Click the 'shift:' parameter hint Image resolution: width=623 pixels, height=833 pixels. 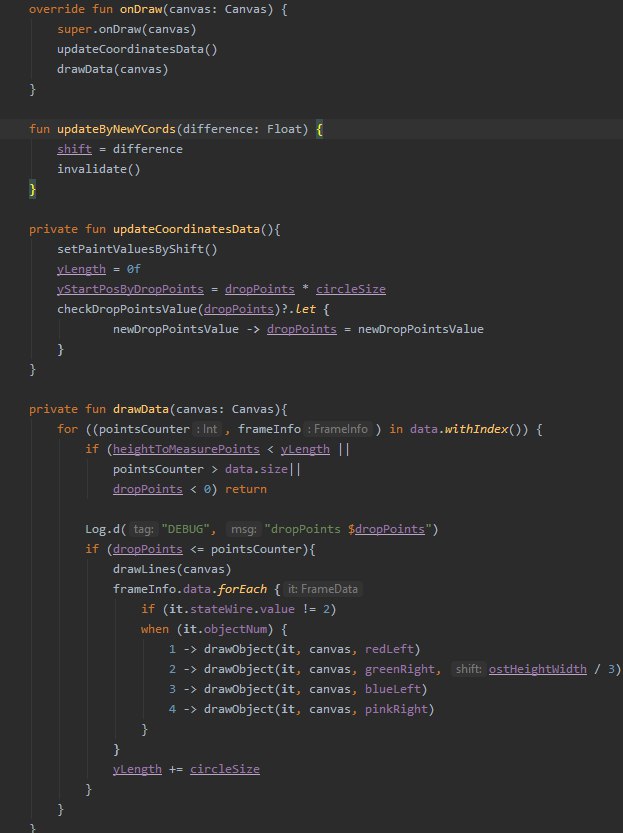pos(468,669)
